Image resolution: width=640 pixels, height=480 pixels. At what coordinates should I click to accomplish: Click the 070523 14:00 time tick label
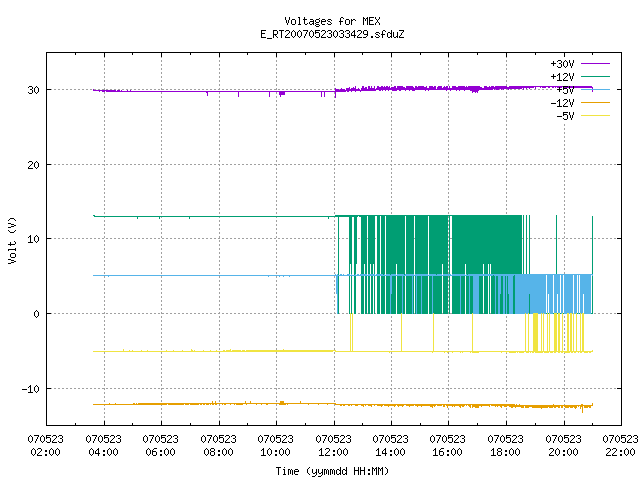point(391,446)
